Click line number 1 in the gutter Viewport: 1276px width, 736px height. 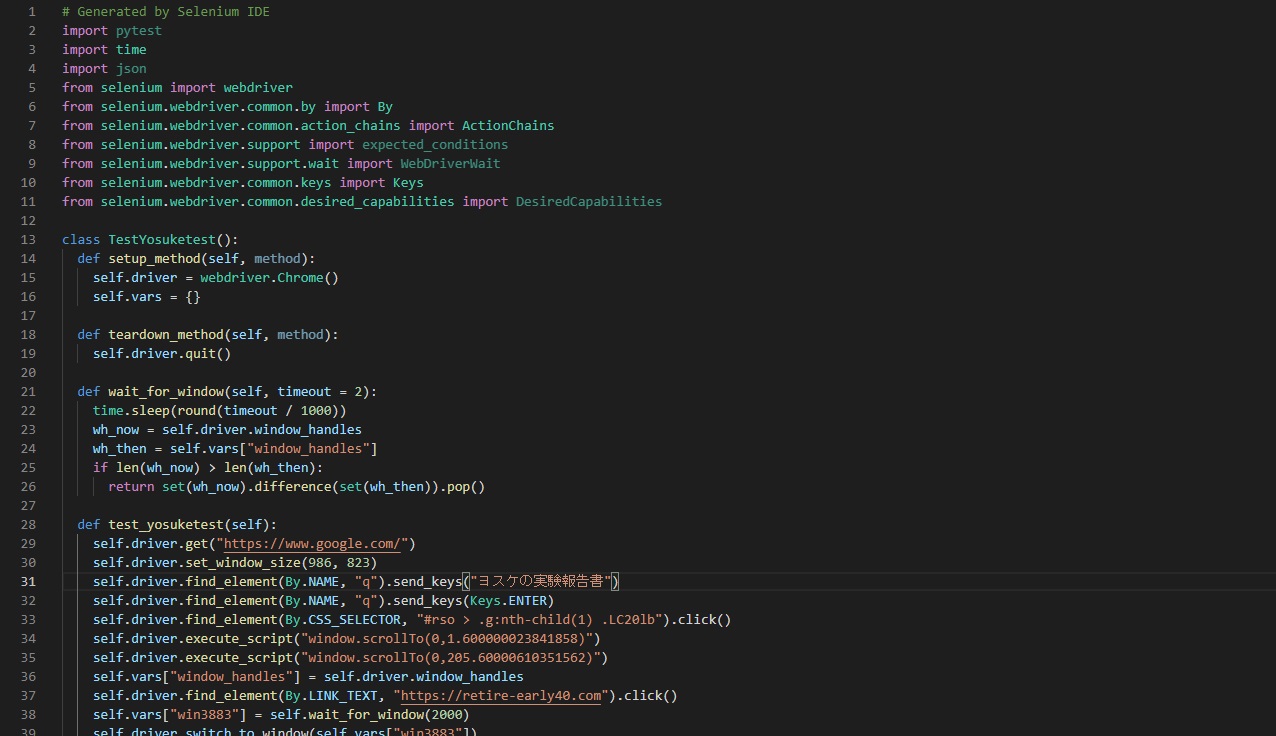32,12
